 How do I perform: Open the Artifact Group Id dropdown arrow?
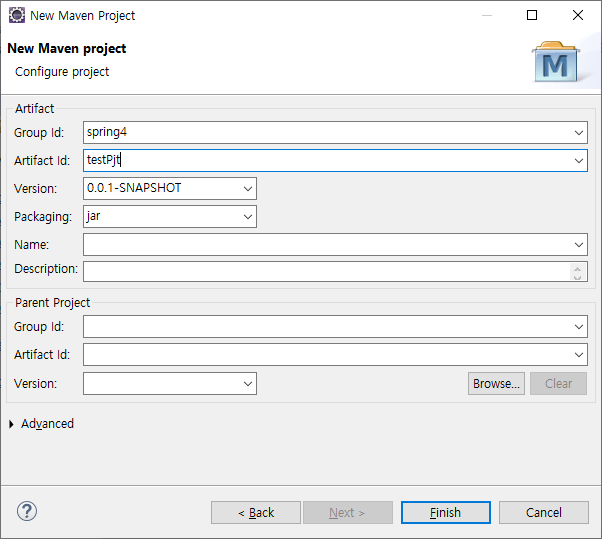pyautogui.click(x=579, y=133)
